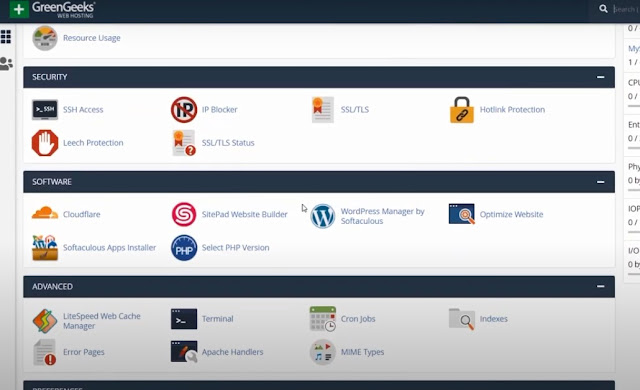Open WordPress Manager by Softaculous link
Screen dimensions: 640x390
coord(382,216)
